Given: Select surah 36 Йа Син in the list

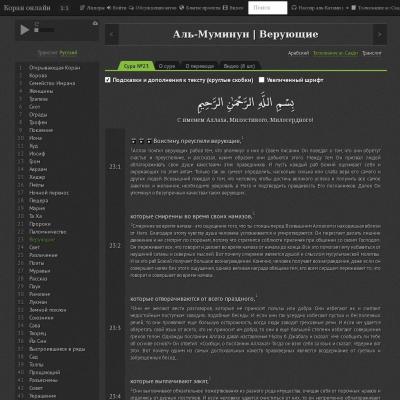Looking at the screenshot, I should pyautogui.click(x=37, y=341).
